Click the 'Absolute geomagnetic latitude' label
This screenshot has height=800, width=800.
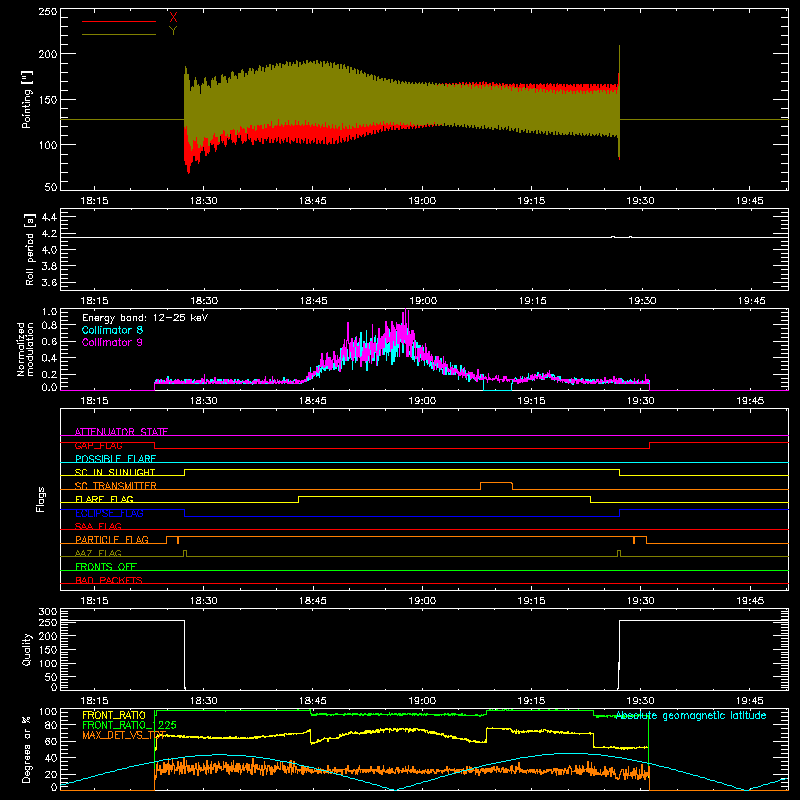(691, 716)
